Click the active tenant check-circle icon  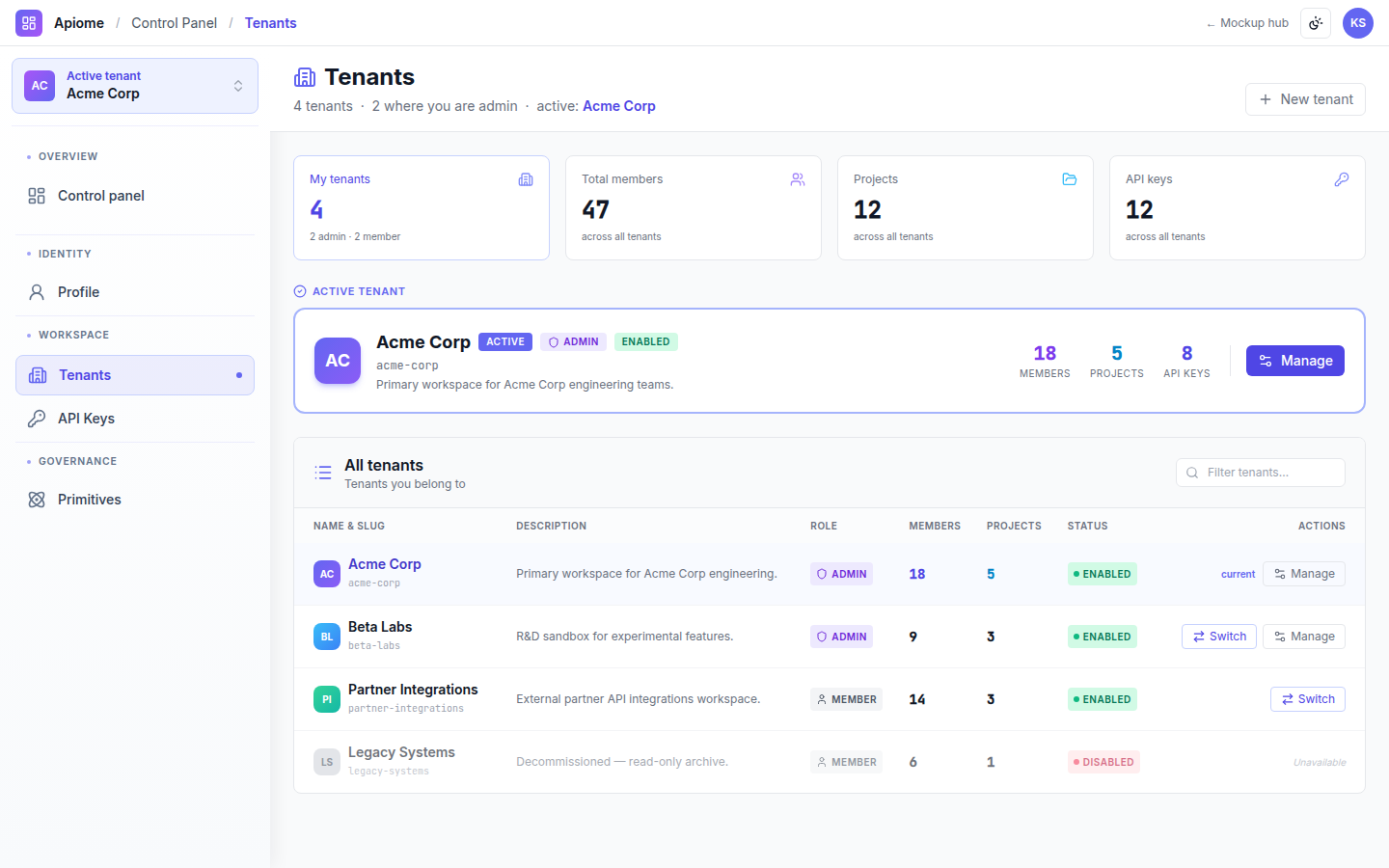(x=300, y=291)
